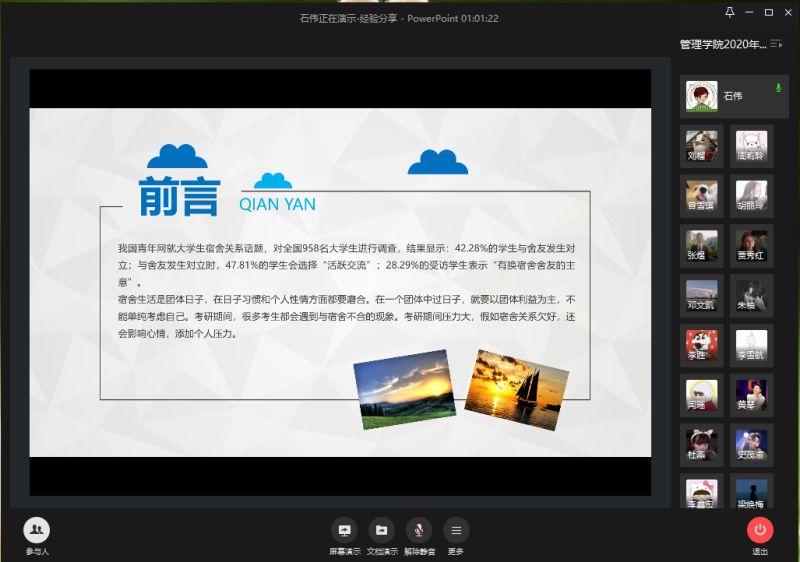The height and width of the screenshot is (562, 800).
Task: Choose participant 邓文凯 tile
Action: [x=701, y=294]
